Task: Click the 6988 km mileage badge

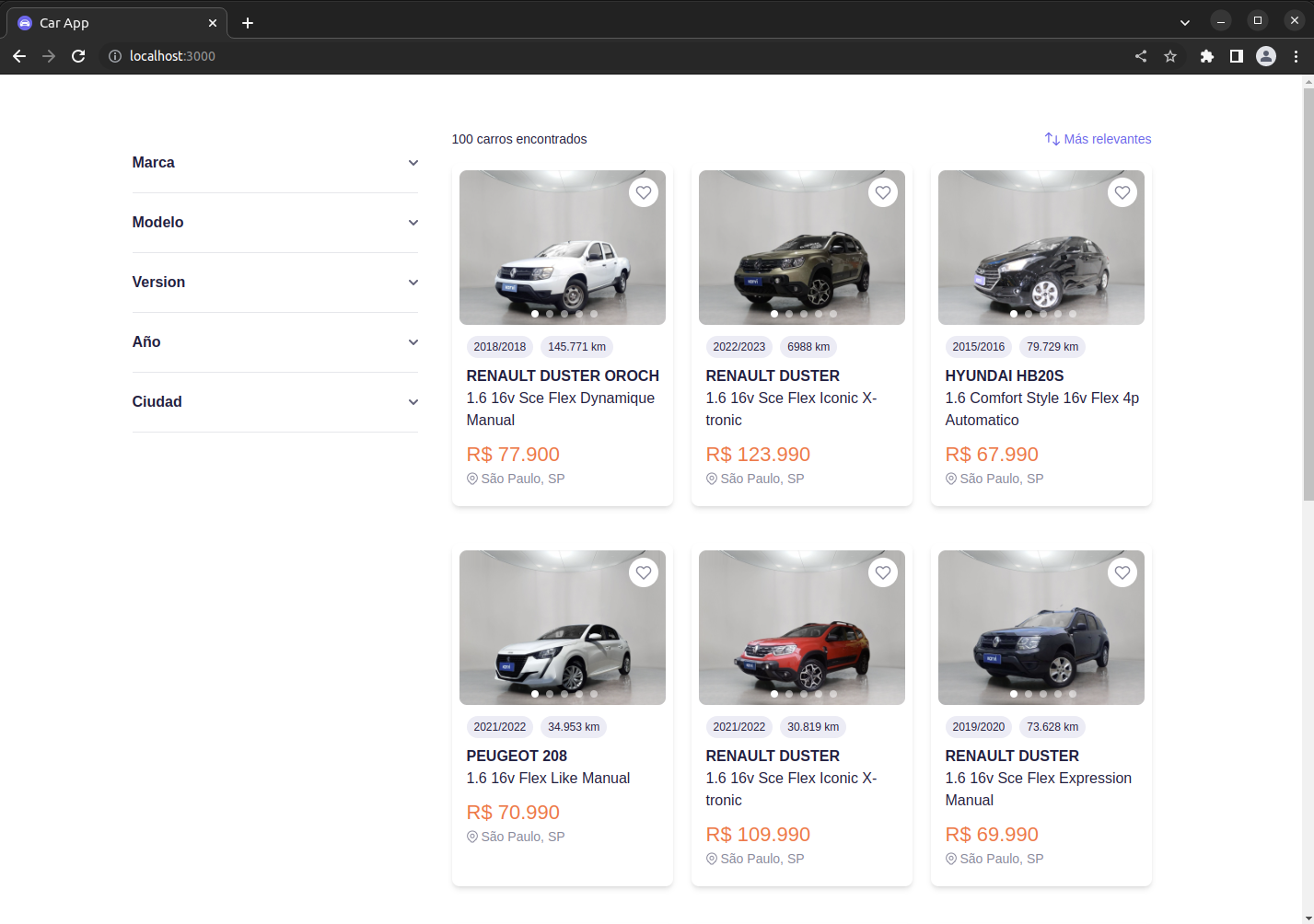Action: click(808, 347)
